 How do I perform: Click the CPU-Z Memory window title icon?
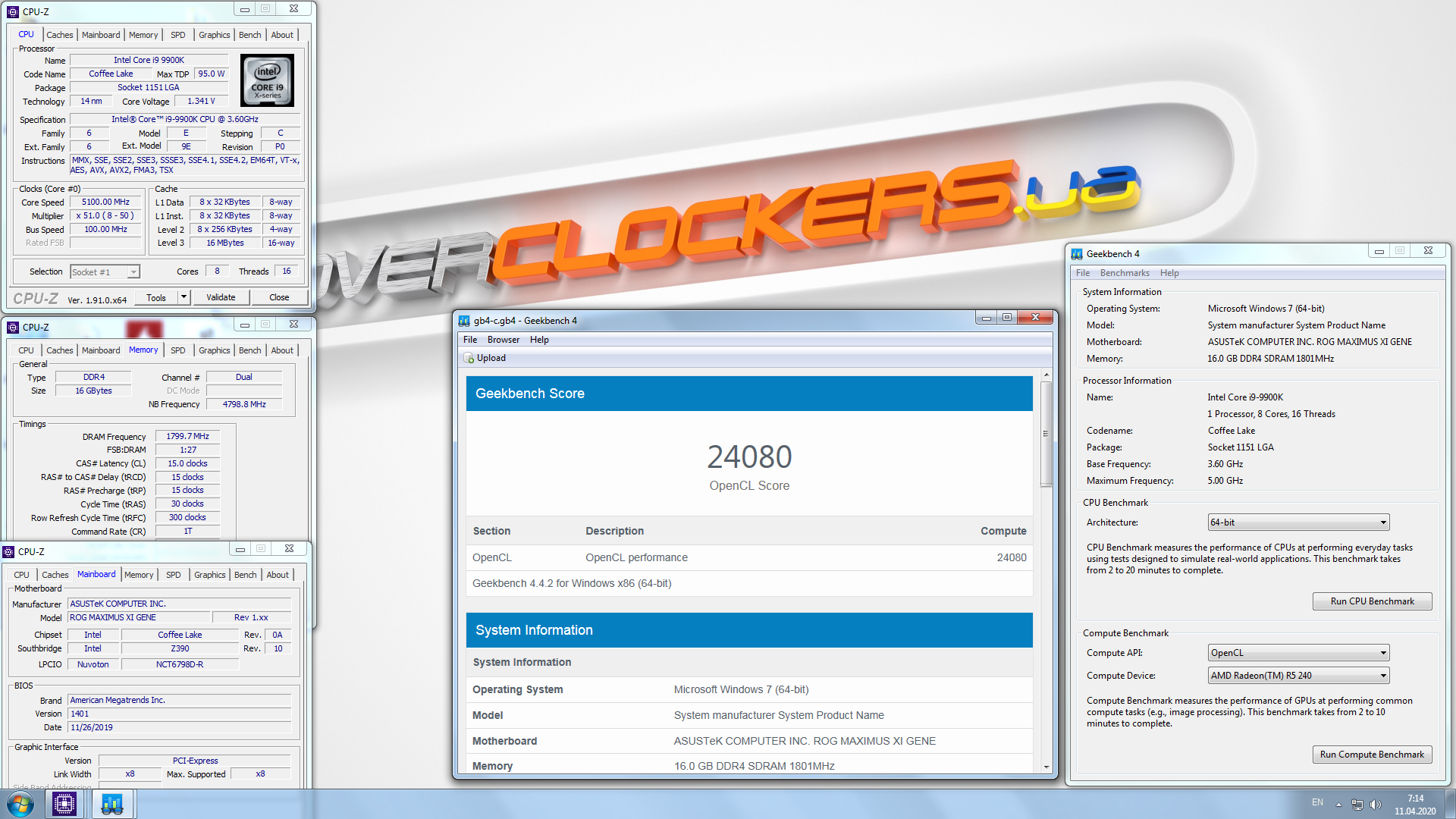pyautogui.click(x=13, y=327)
